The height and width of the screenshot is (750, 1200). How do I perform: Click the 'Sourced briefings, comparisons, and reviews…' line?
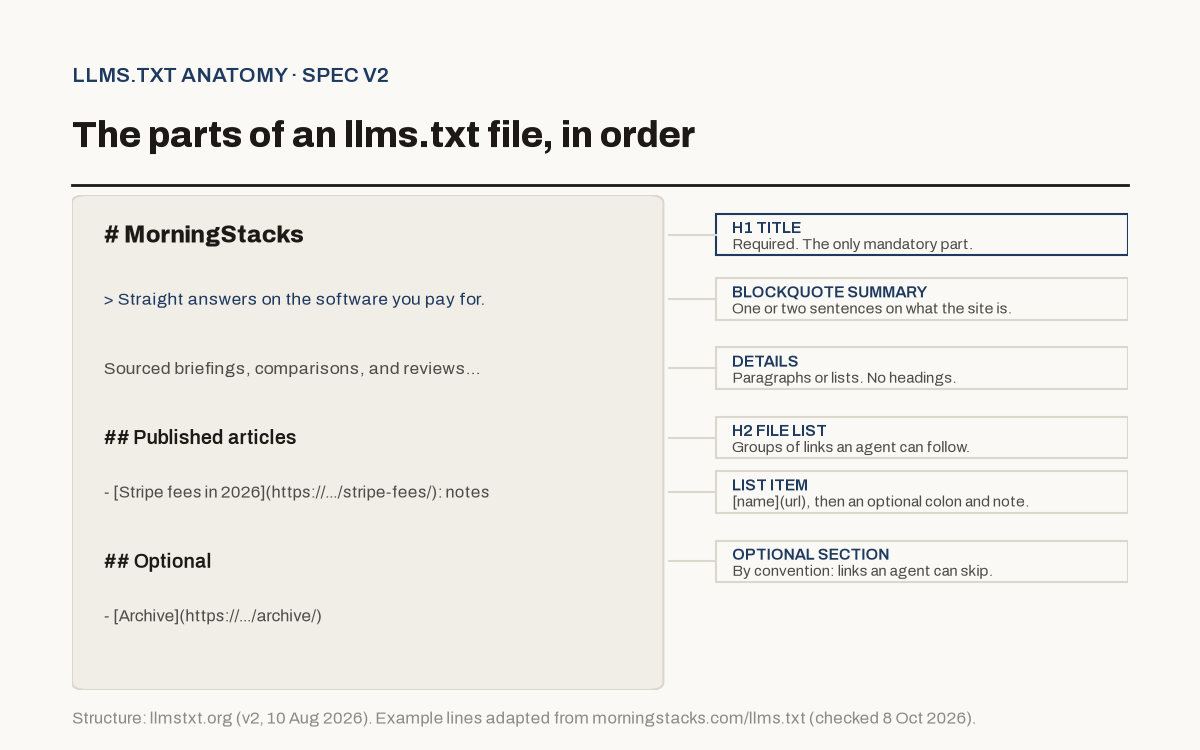292,368
